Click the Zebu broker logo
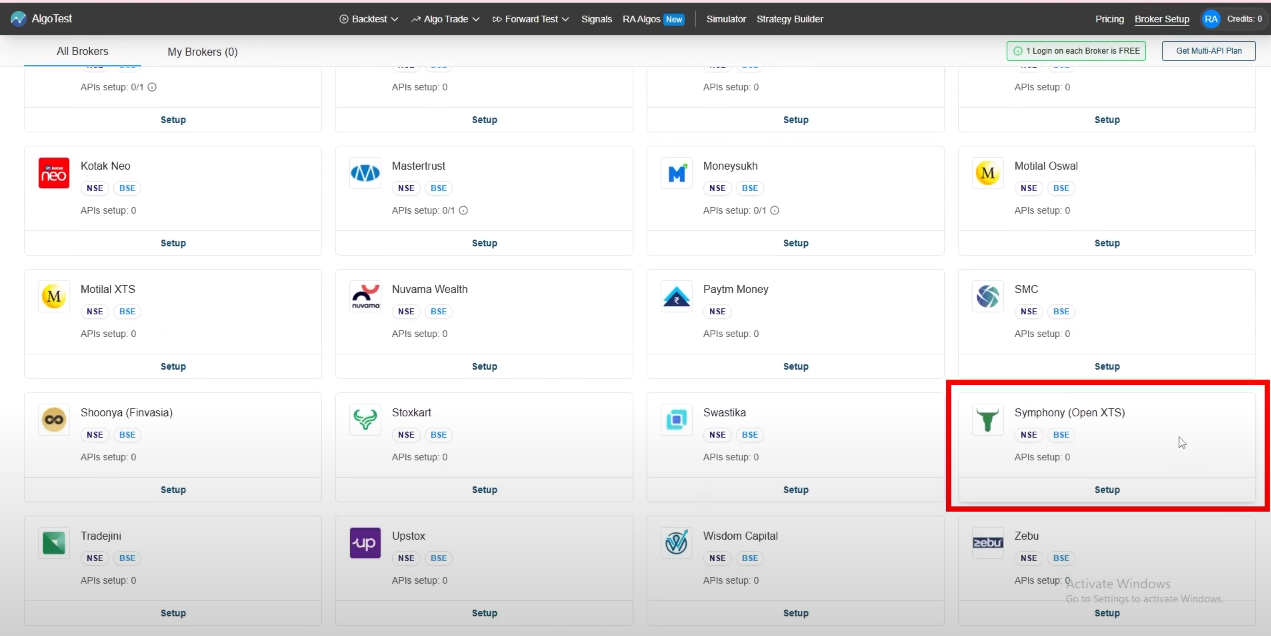 [x=988, y=543]
